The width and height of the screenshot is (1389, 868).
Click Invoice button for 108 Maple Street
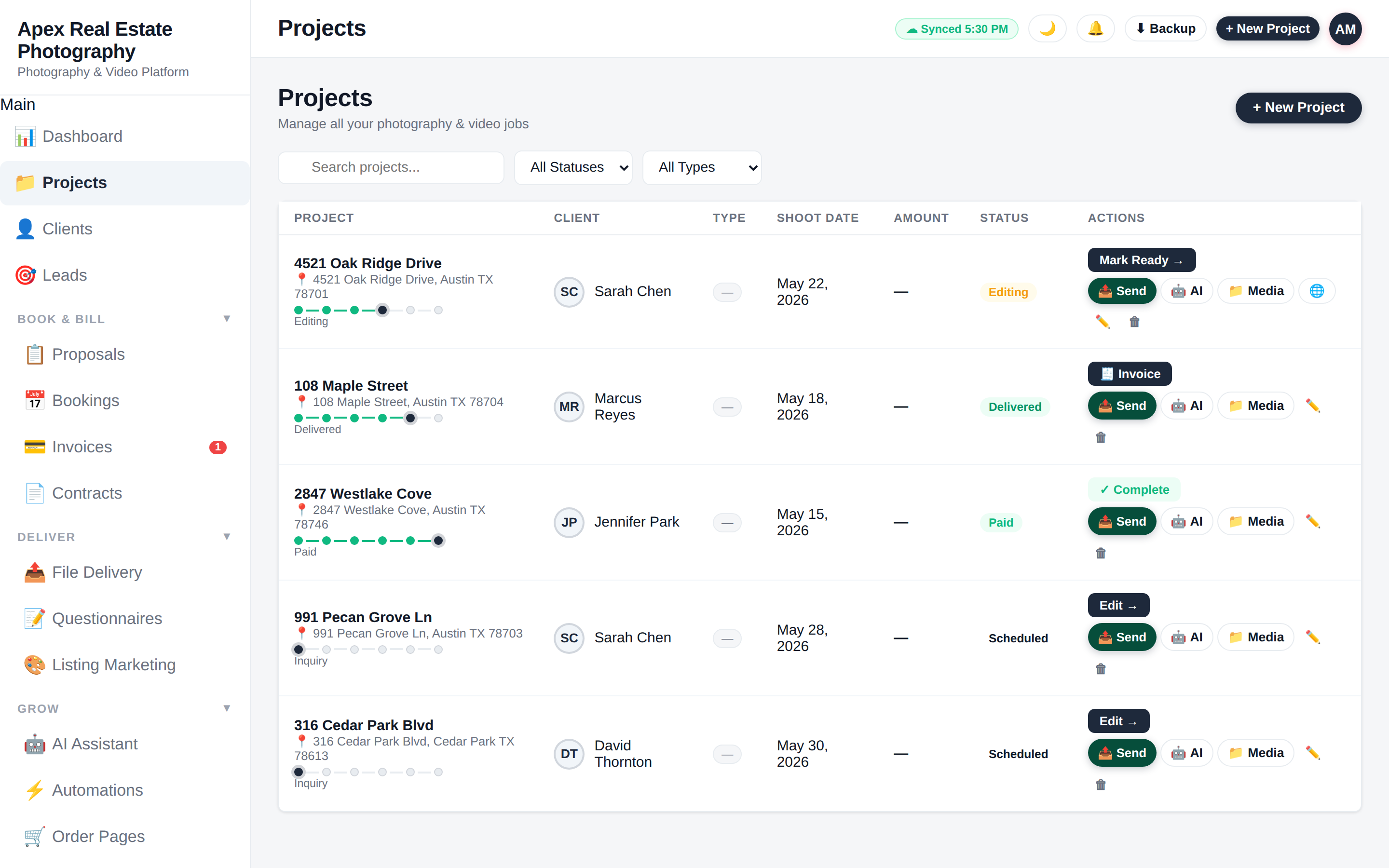tap(1130, 374)
